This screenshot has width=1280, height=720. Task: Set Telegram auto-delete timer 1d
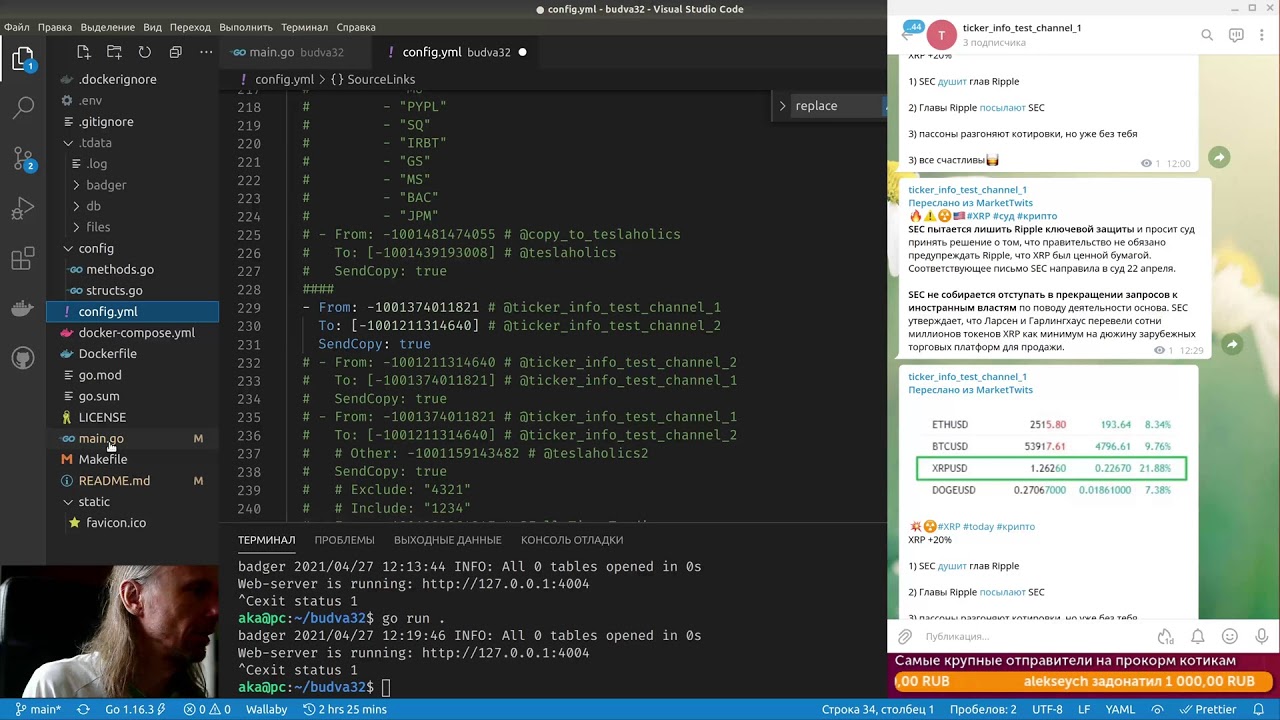coord(1165,636)
